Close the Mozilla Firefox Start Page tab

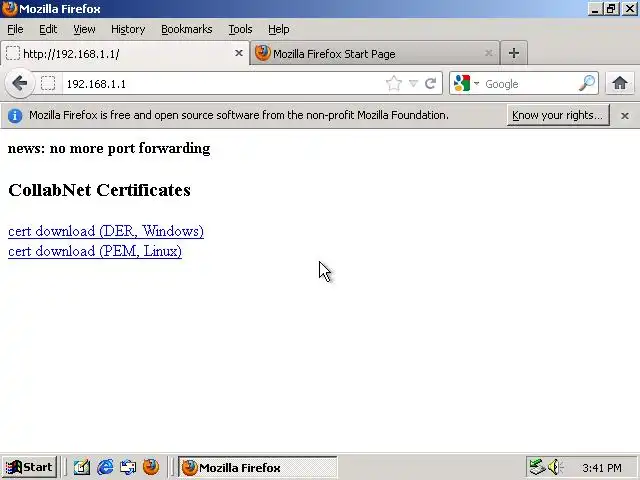pyautogui.click(x=488, y=53)
